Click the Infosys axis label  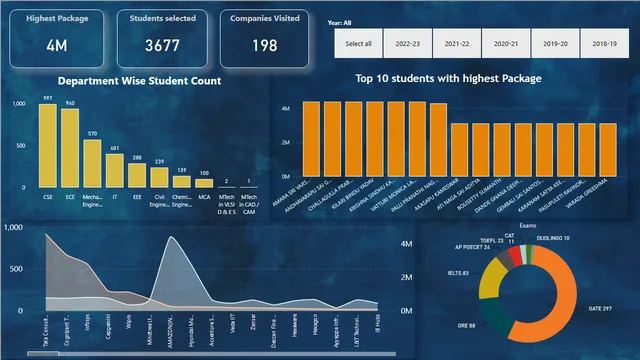87,322
